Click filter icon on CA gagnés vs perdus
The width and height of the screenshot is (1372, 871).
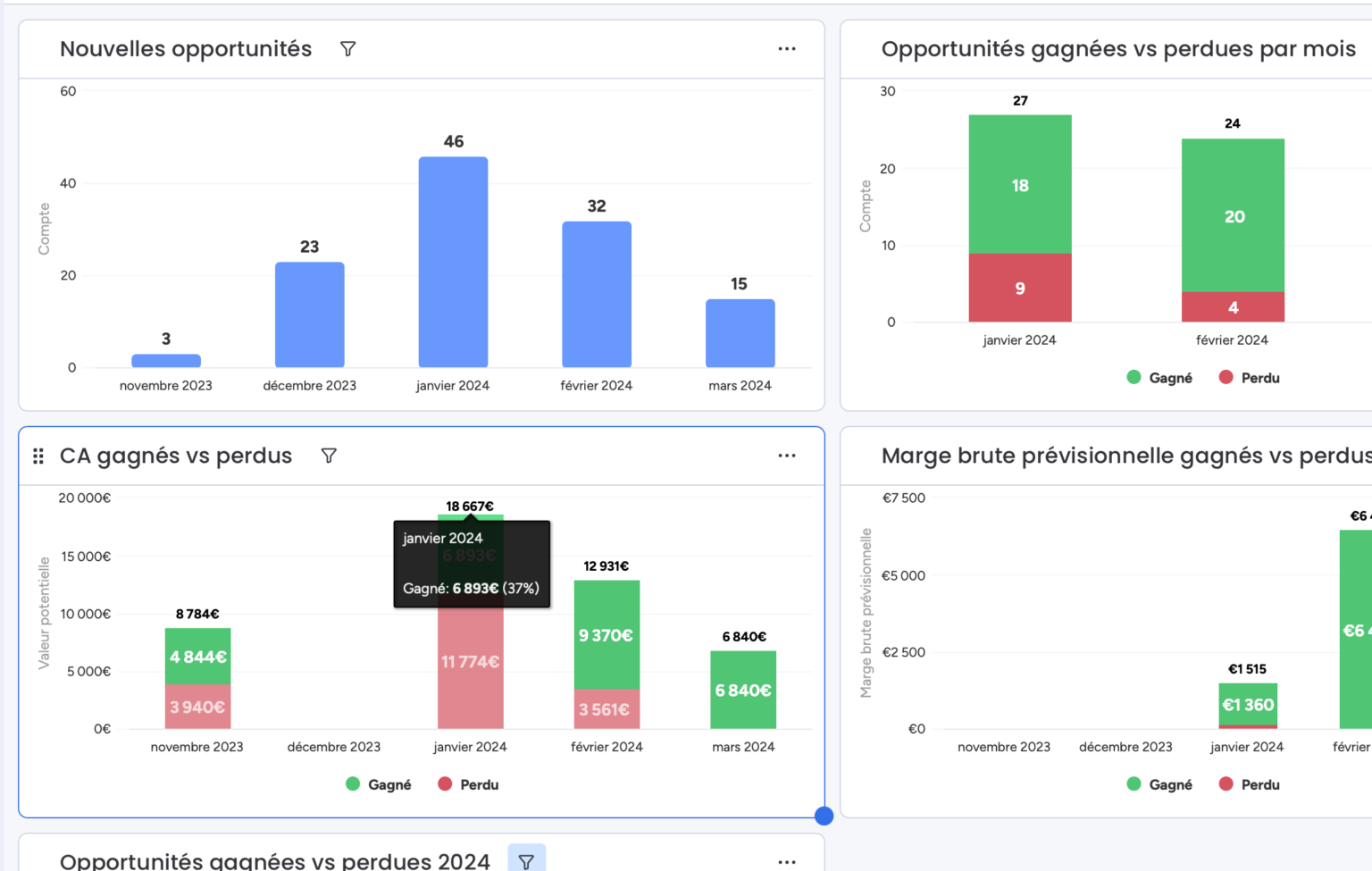329,456
